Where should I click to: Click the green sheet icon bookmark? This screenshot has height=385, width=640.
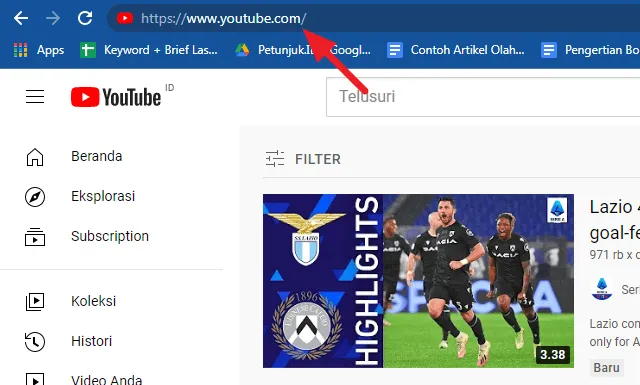pos(88,50)
